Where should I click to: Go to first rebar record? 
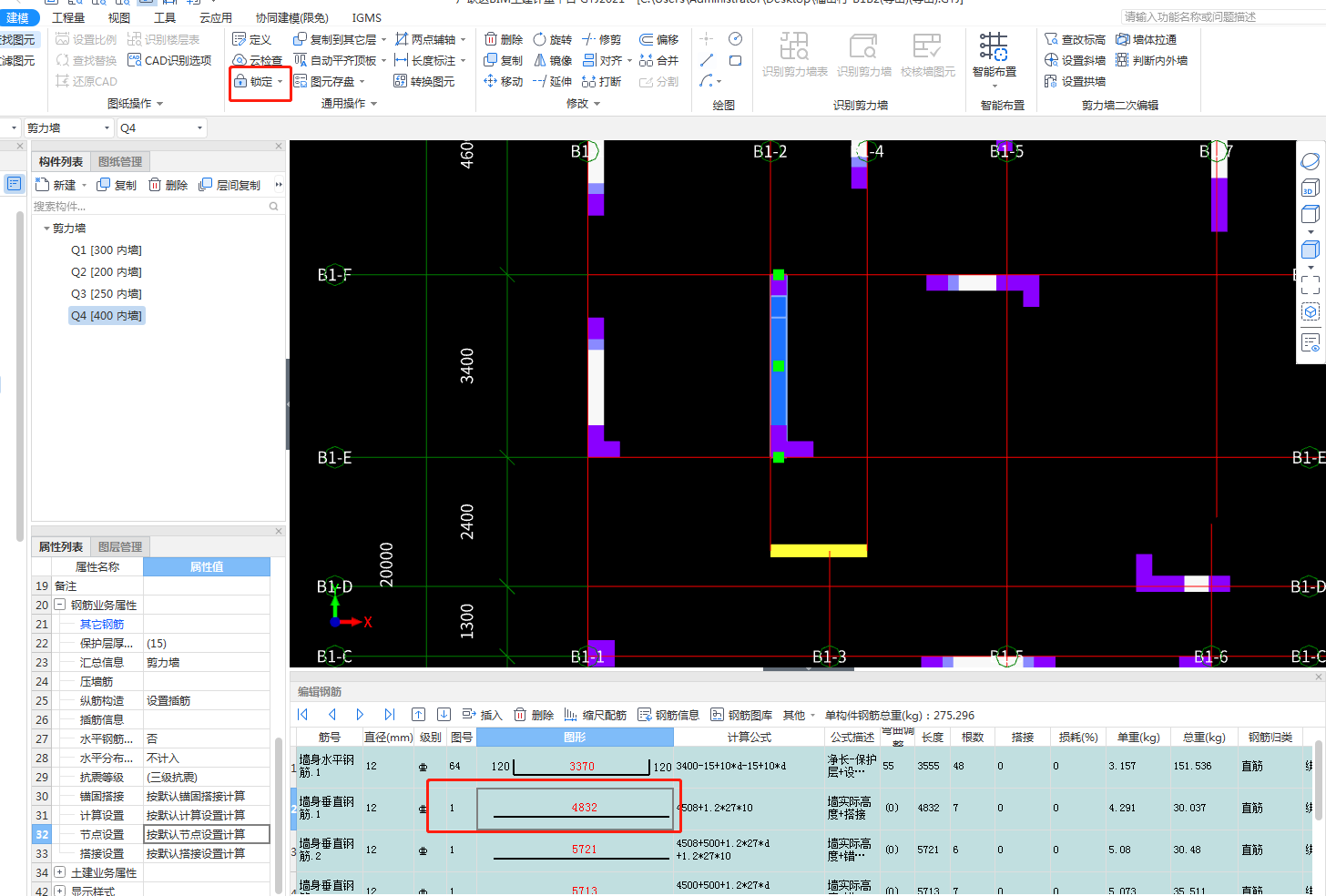pyautogui.click(x=303, y=715)
